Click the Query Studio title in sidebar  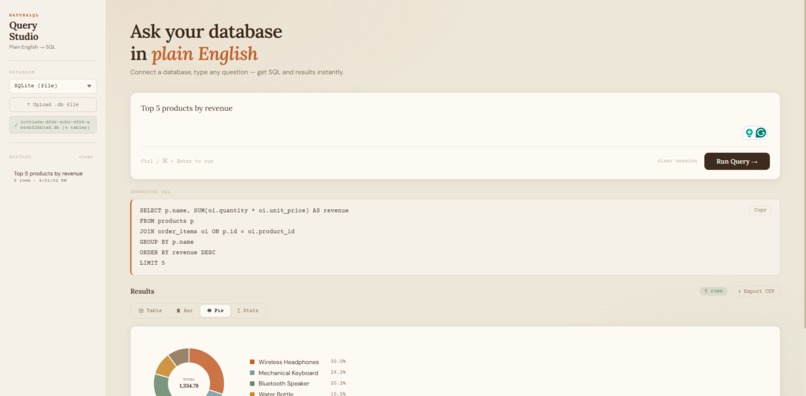click(24, 31)
